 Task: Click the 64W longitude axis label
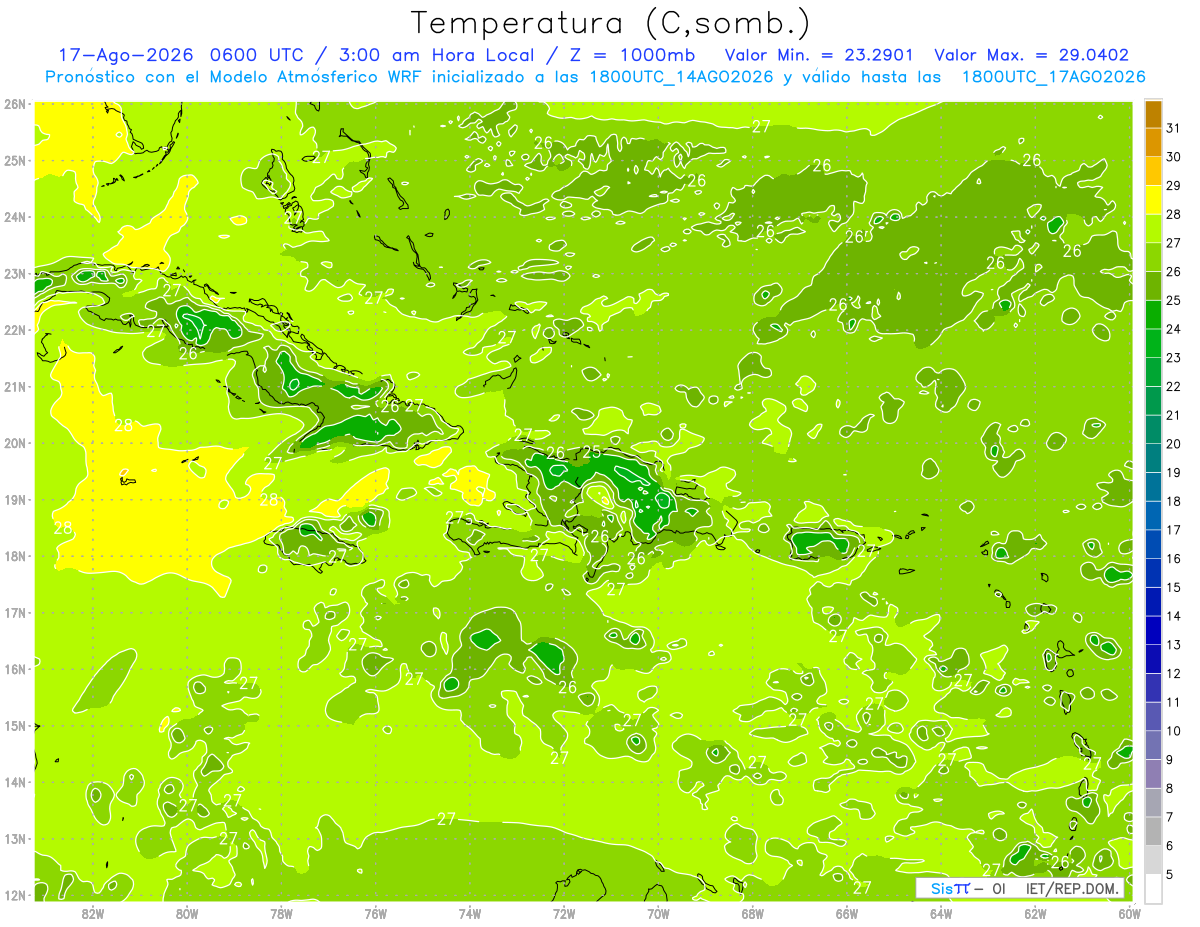941,914
